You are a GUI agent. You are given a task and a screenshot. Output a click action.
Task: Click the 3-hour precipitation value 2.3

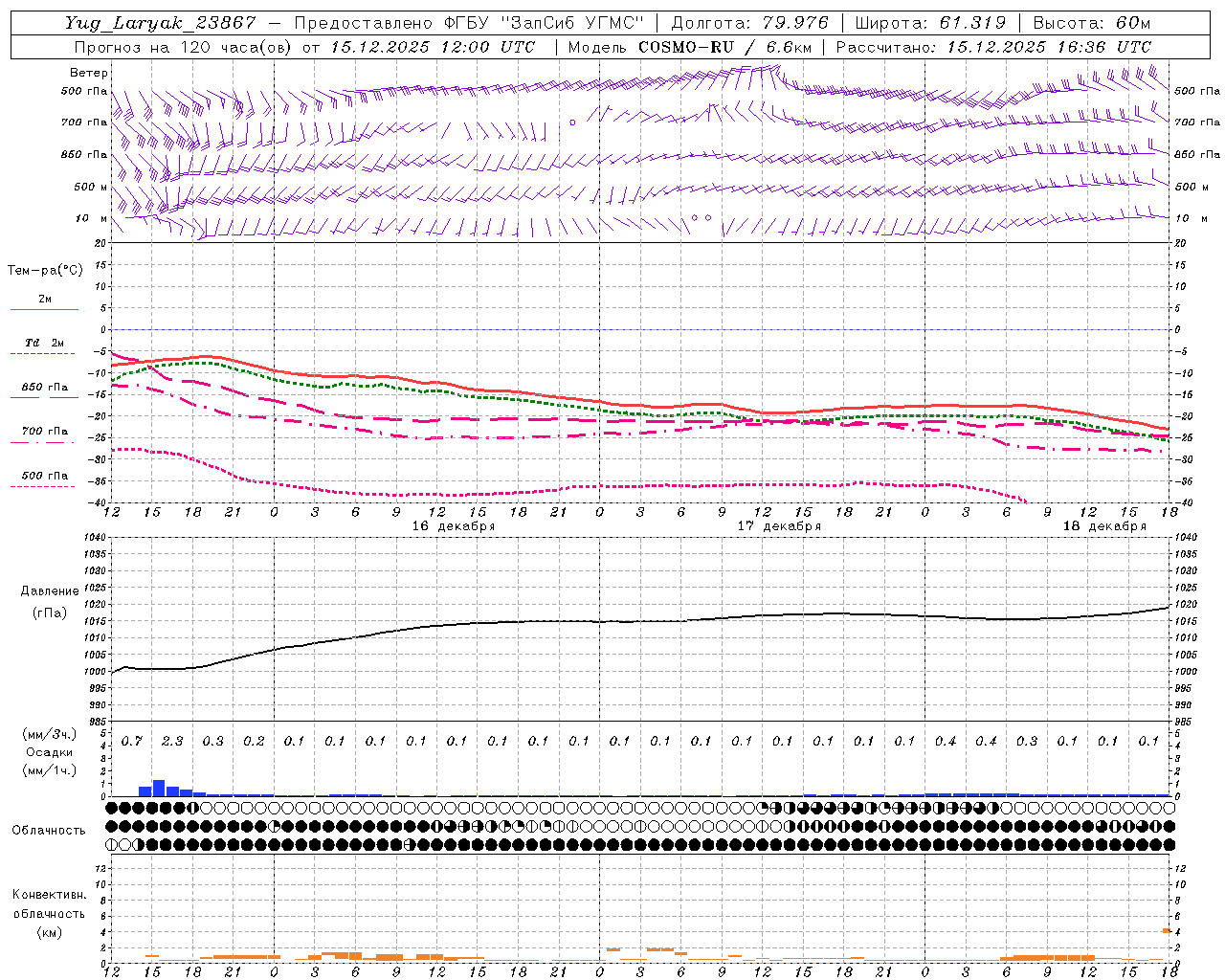click(172, 741)
